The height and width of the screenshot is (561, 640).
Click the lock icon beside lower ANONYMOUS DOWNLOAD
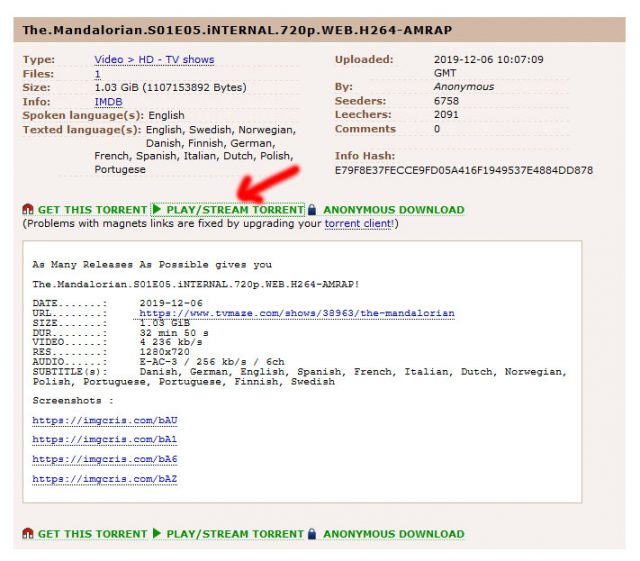point(312,533)
